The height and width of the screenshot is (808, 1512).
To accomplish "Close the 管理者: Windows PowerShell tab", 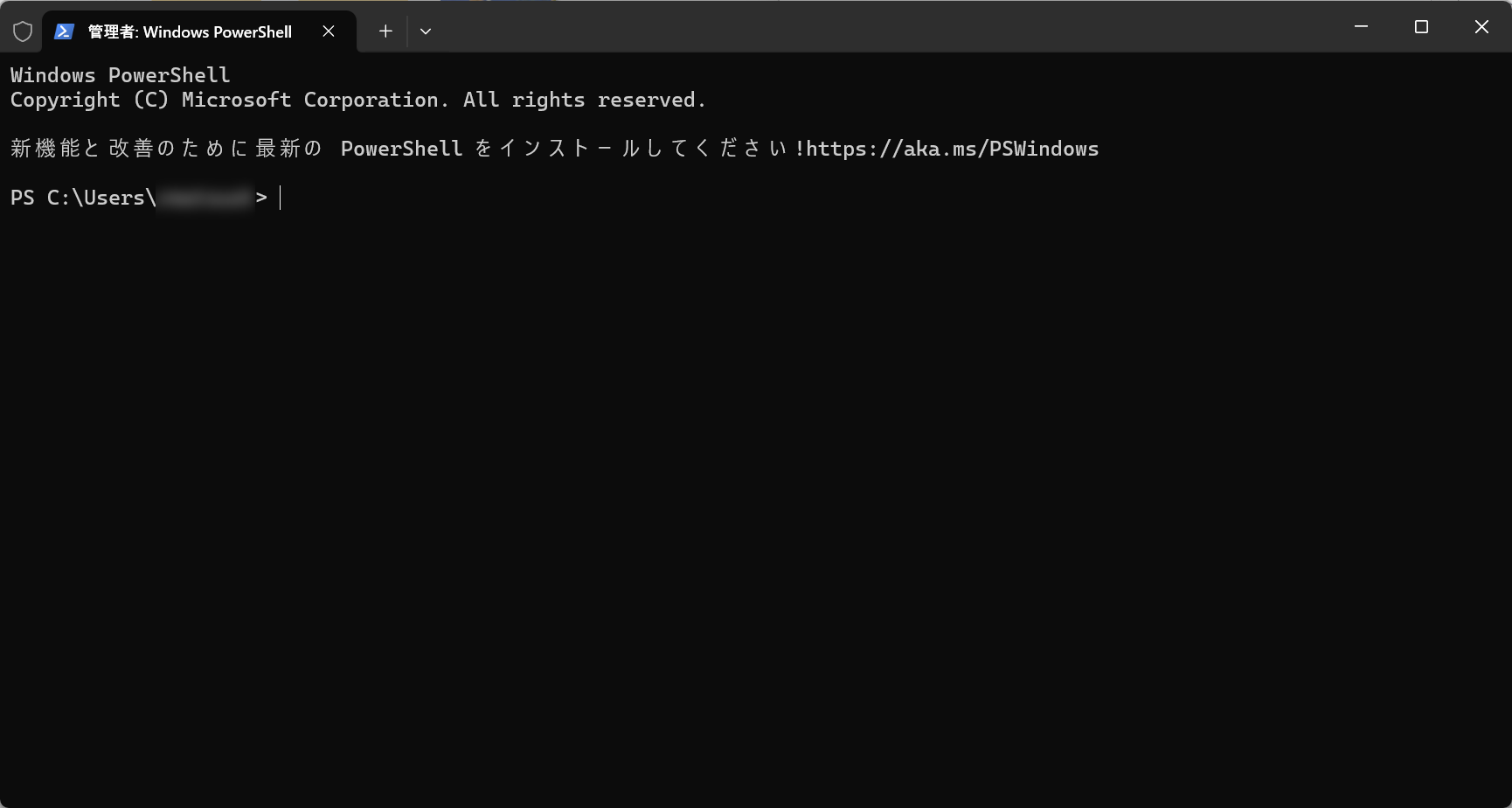I will pyautogui.click(x=329, y=31).
